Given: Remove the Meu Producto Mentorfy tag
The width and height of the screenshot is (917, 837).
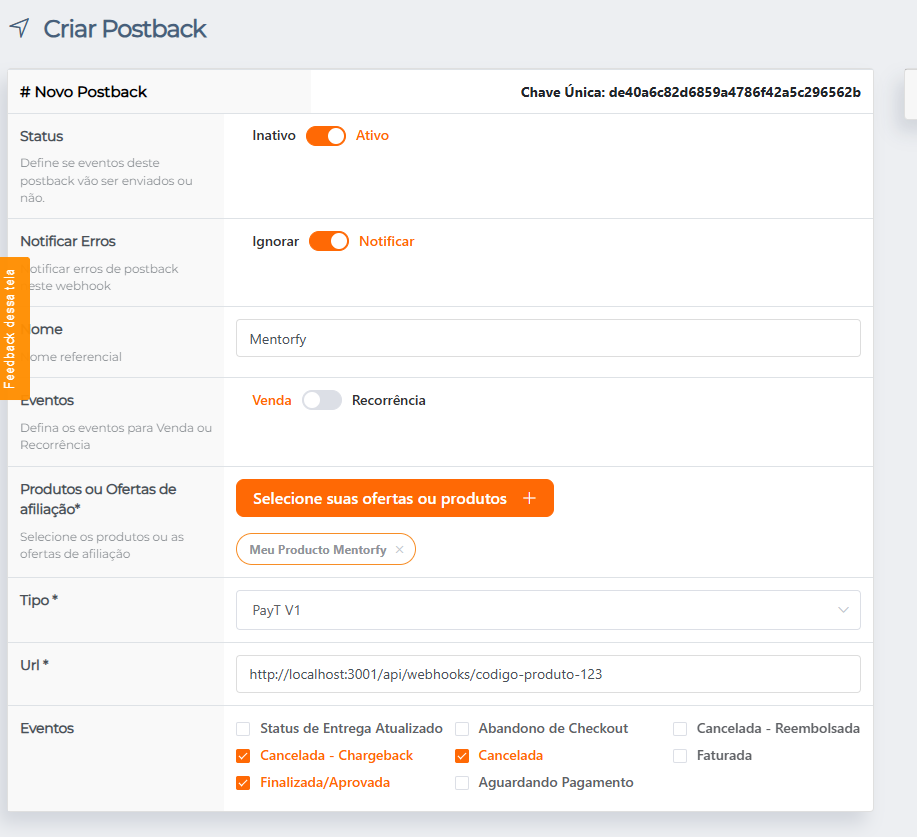Looking at the screenshot, I should tap(399, 549).
